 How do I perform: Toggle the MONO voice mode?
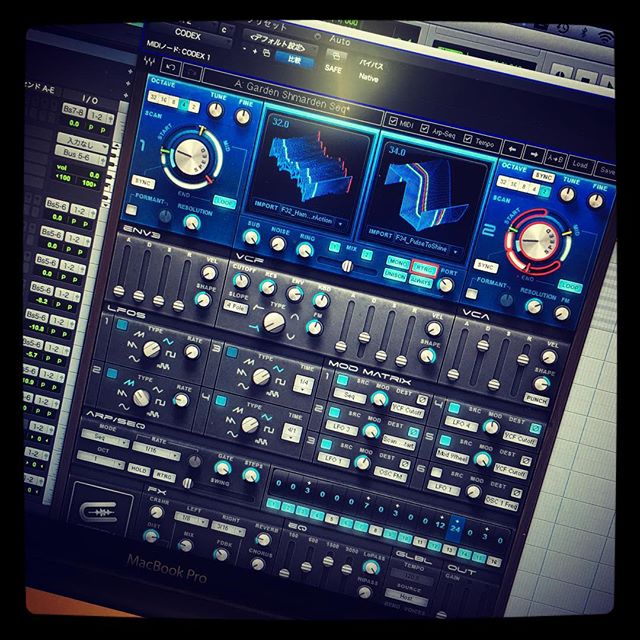(398, 262)
